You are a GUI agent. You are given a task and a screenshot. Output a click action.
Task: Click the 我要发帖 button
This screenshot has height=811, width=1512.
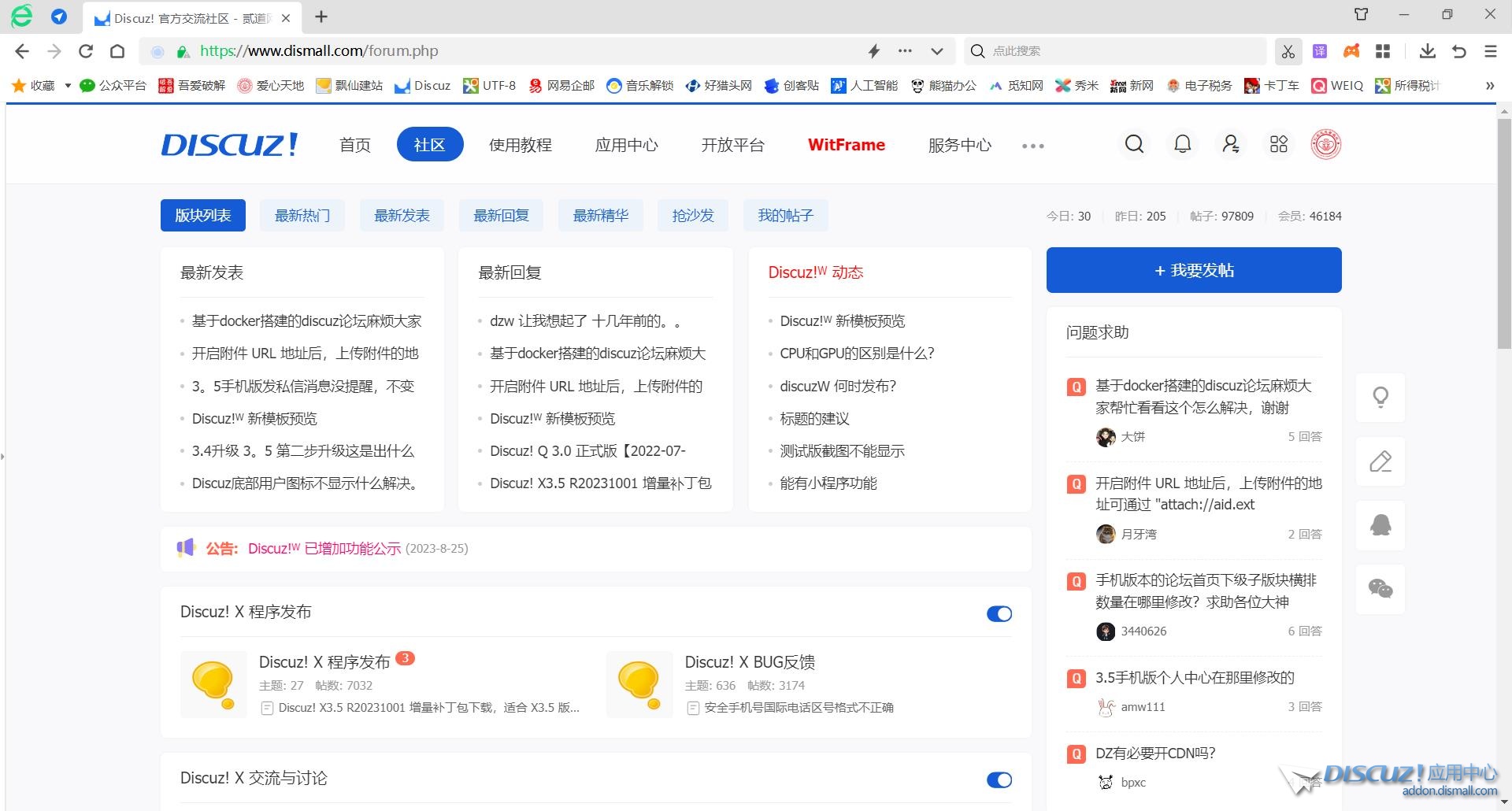(x=1193, y=270)
